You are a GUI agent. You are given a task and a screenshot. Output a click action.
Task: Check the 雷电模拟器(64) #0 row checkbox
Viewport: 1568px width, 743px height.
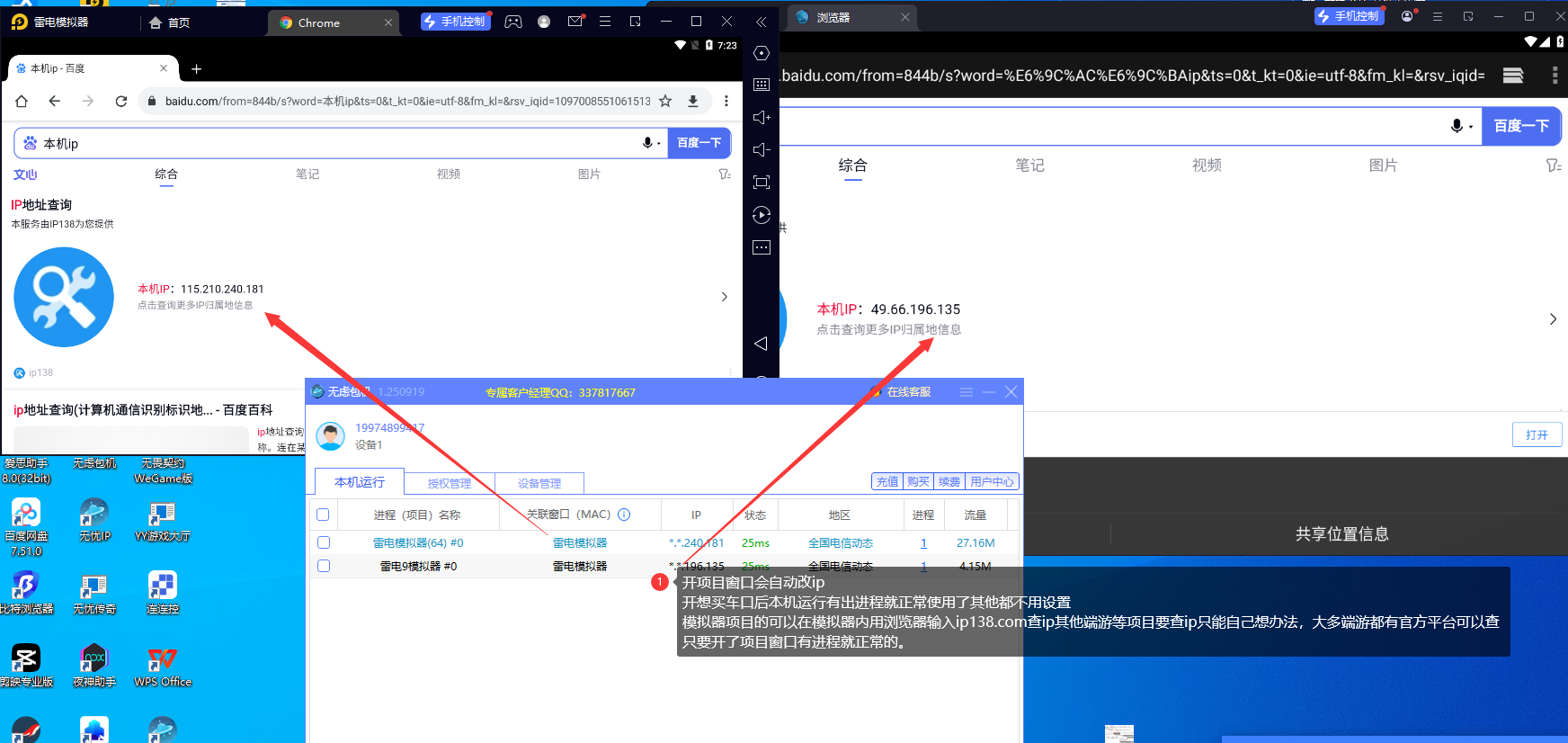click(324, 542)
